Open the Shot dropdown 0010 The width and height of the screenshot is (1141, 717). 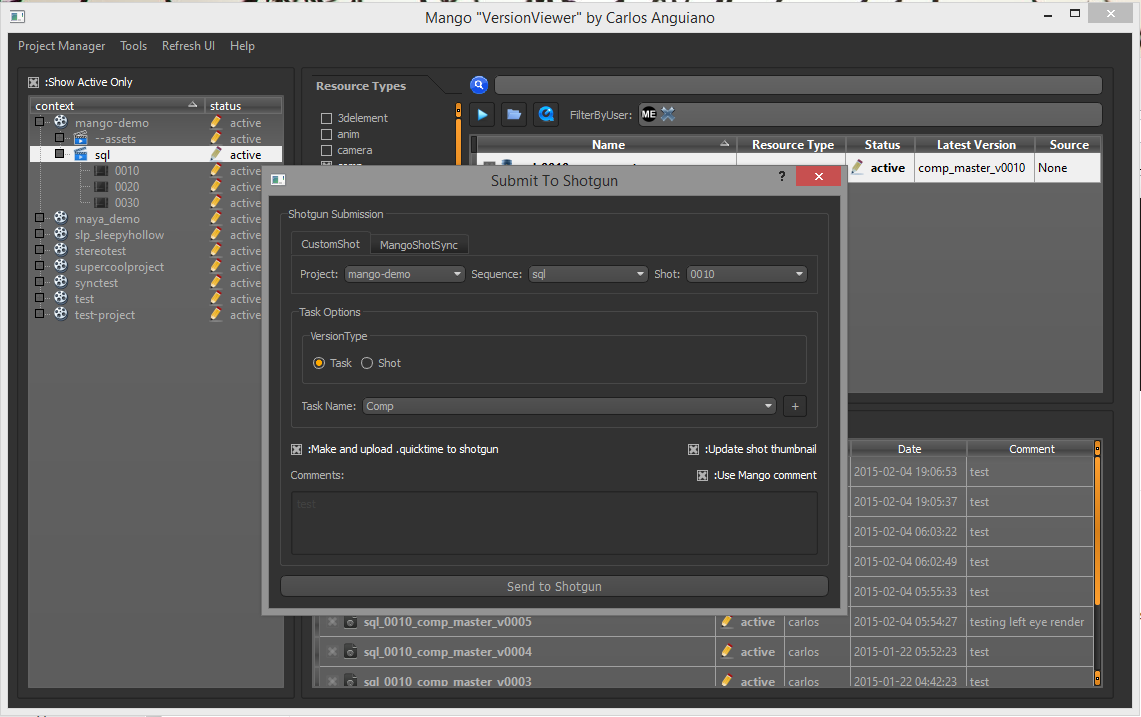click(747, 274)
